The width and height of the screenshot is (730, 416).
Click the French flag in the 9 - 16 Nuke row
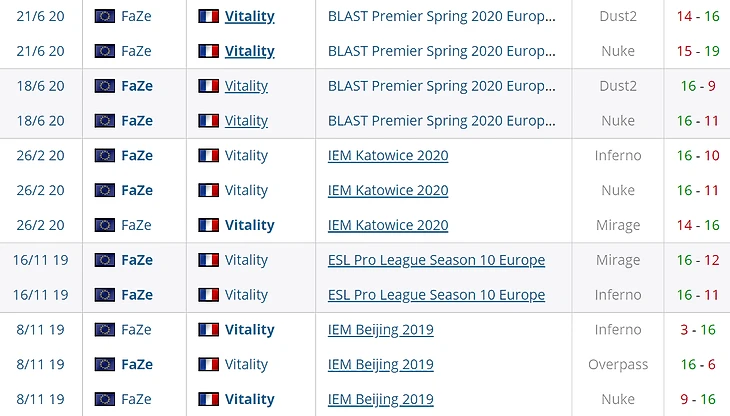point(208,400)
